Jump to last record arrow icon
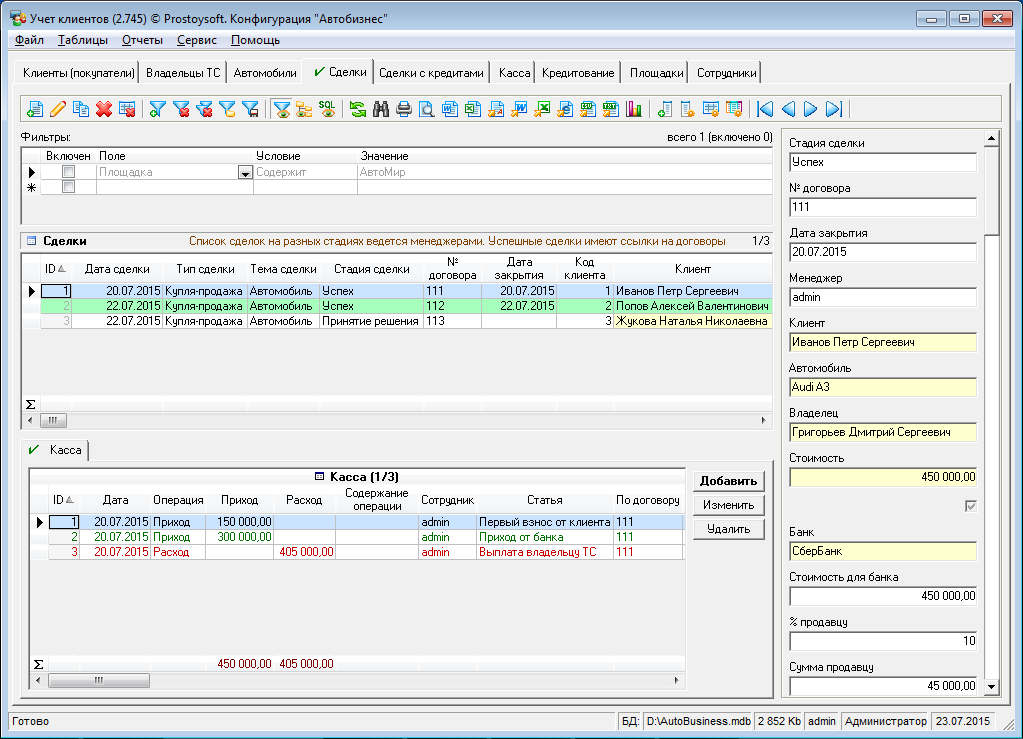Image resolution: width=1023 pixels, height=739 pixels. 834,109
